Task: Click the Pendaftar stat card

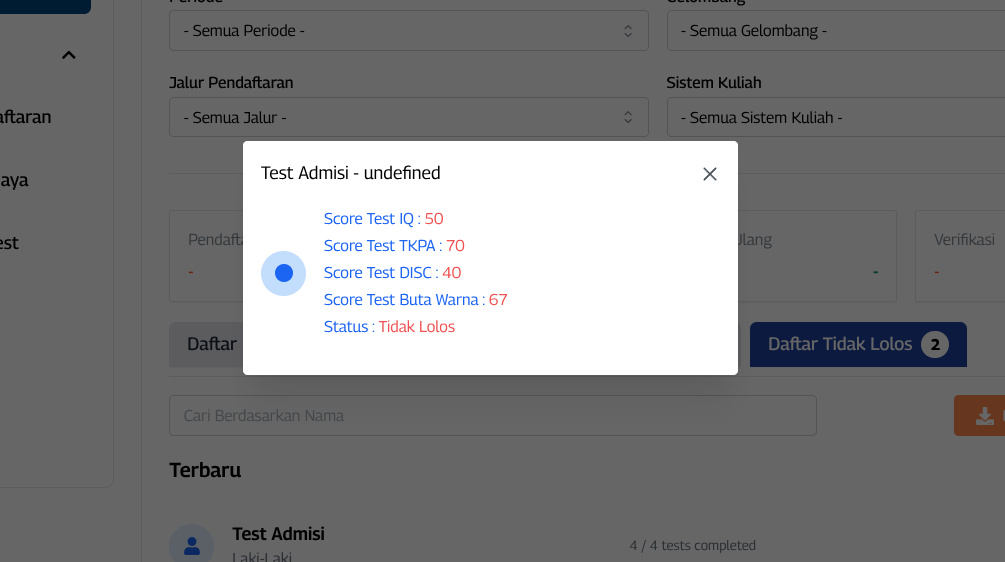Action: [x=207, y=256]
